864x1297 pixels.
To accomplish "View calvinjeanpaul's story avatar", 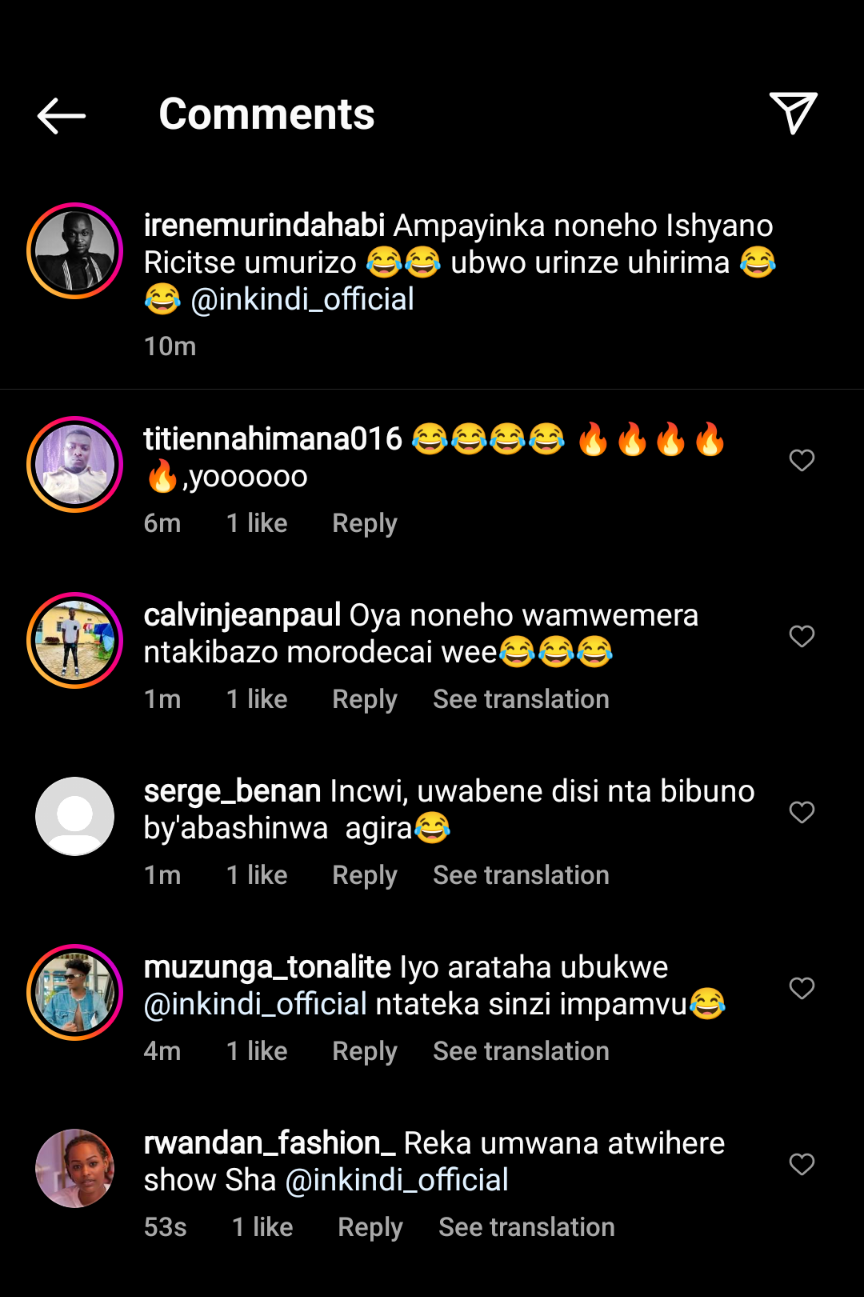I will click(75, 641).
